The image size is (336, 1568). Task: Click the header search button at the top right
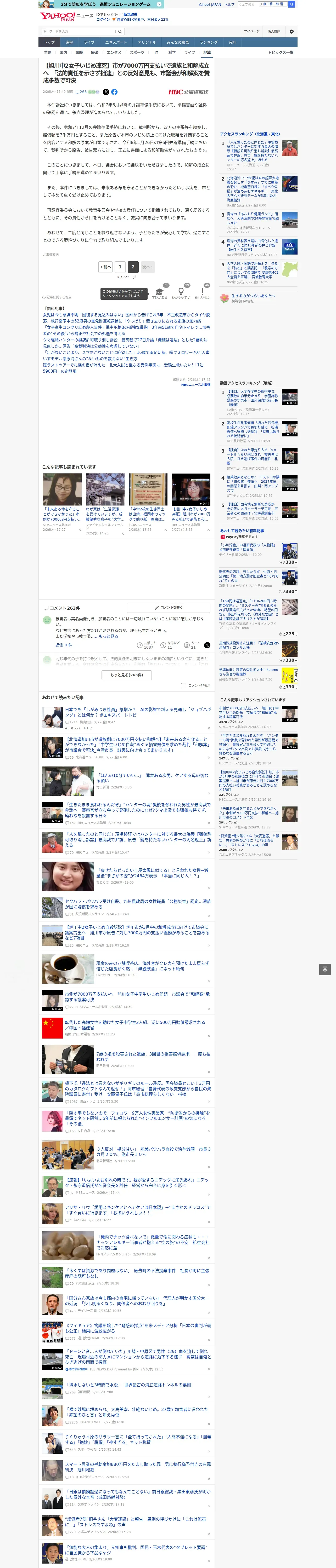[292, 4]
